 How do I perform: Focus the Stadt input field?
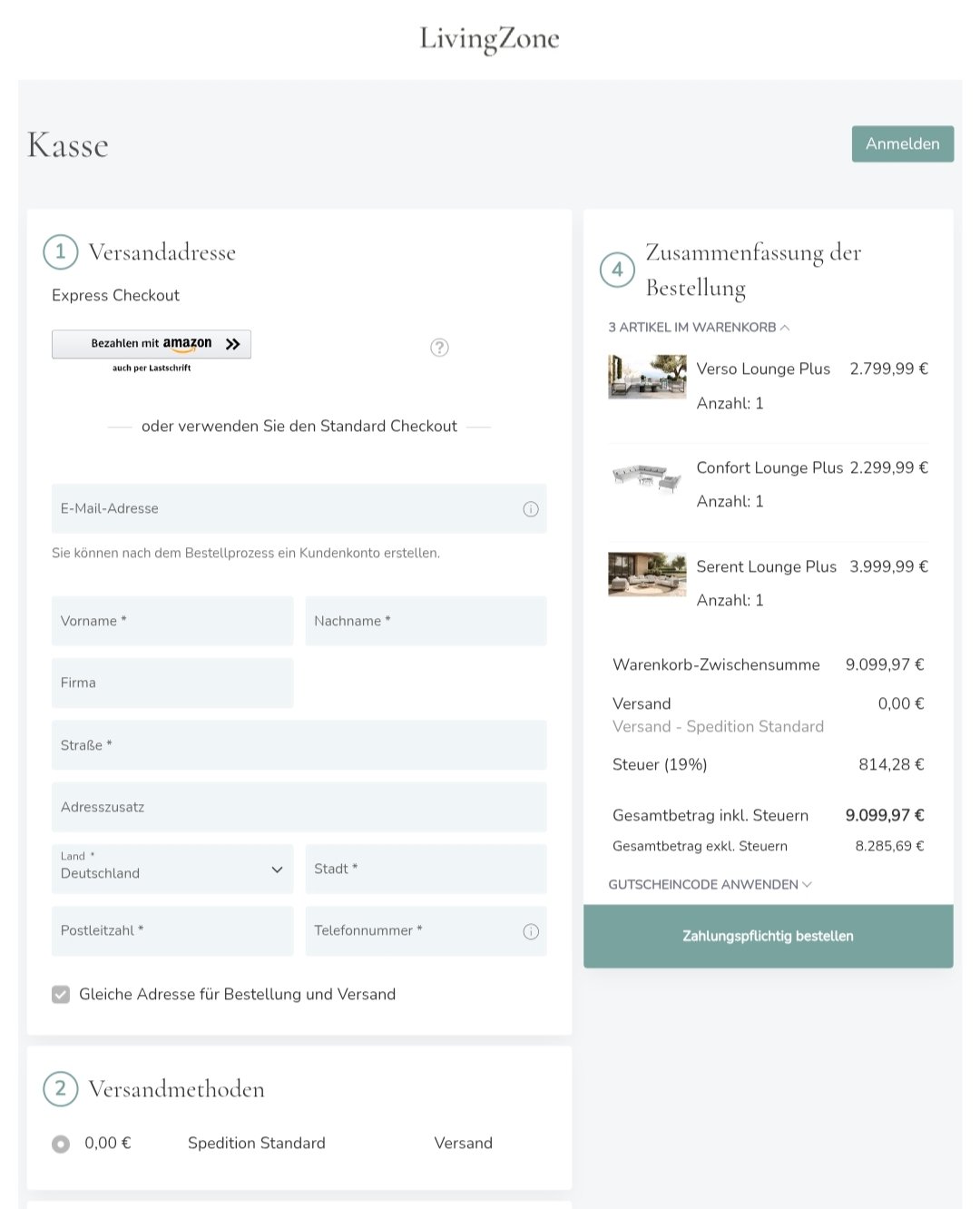[x=426, y=870]
